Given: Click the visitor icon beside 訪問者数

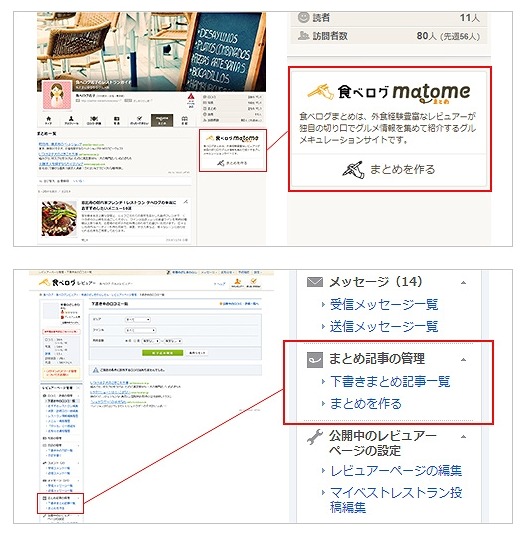Looking at the screenshot, I should click(x=303, y=35).
